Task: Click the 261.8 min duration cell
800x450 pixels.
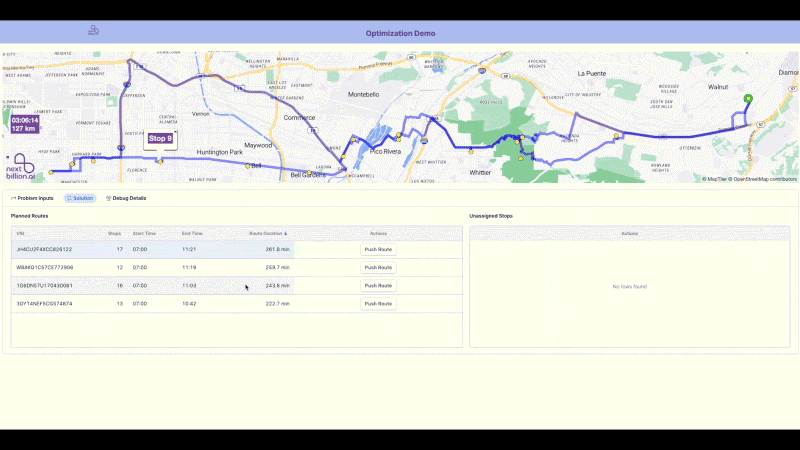Action: coord(277,249)
